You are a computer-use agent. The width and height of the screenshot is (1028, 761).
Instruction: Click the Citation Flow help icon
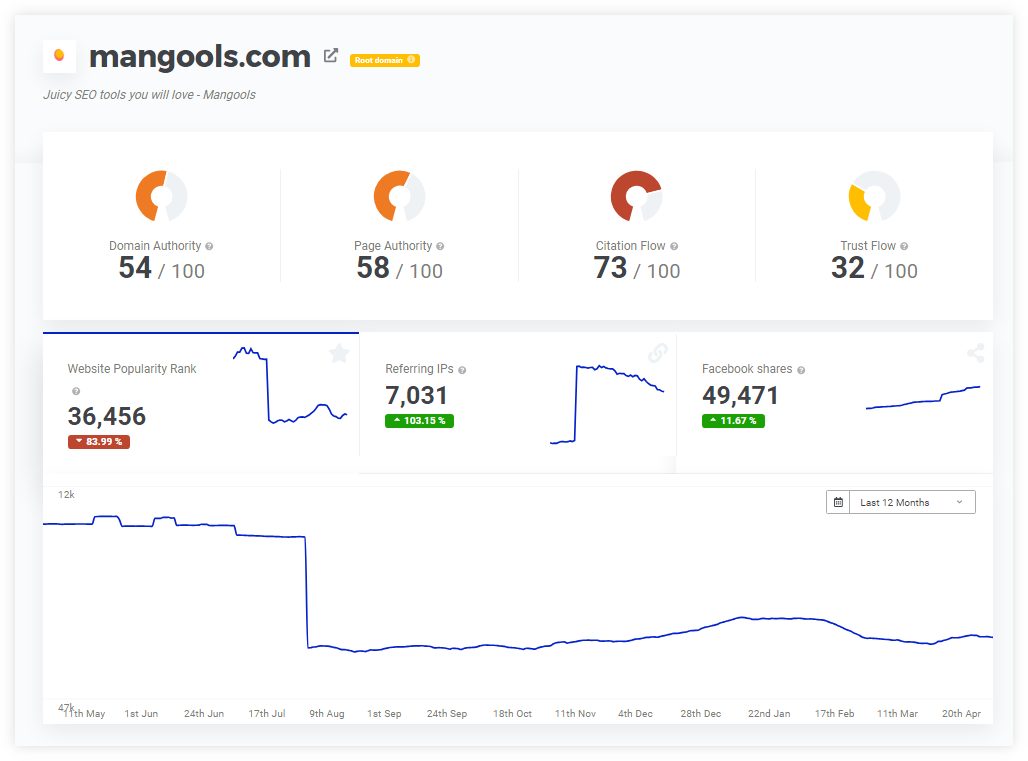point(674,246)
